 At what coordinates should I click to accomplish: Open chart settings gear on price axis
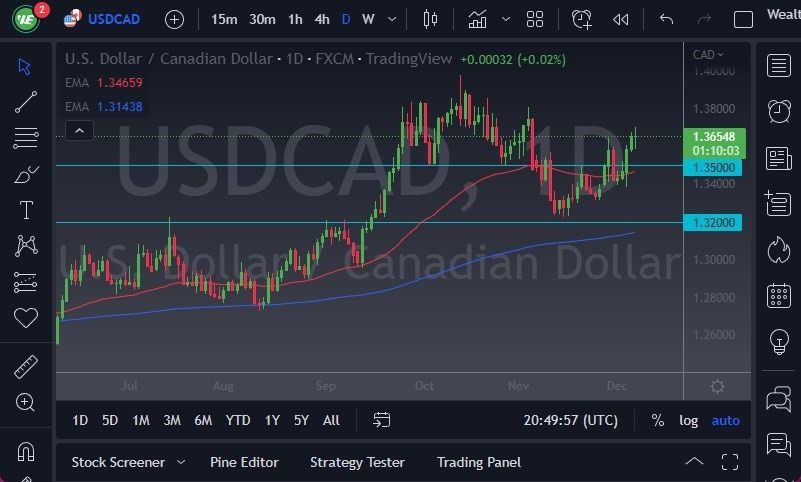point(717,387)
